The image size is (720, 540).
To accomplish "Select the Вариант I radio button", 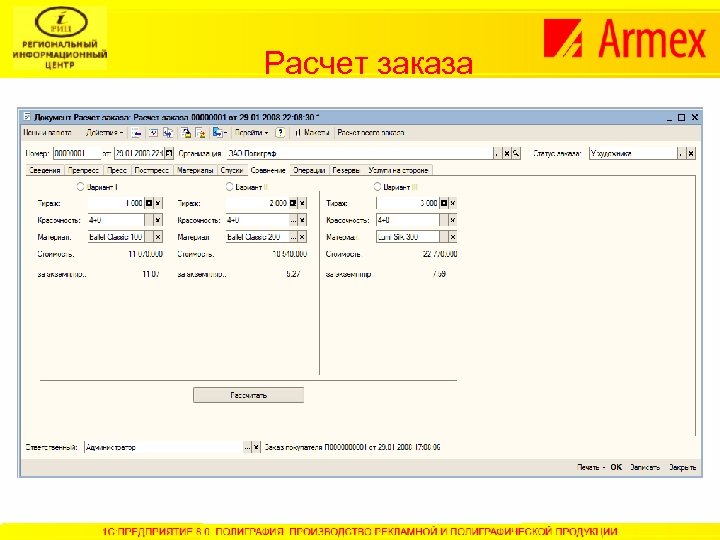I will (80, 186).
